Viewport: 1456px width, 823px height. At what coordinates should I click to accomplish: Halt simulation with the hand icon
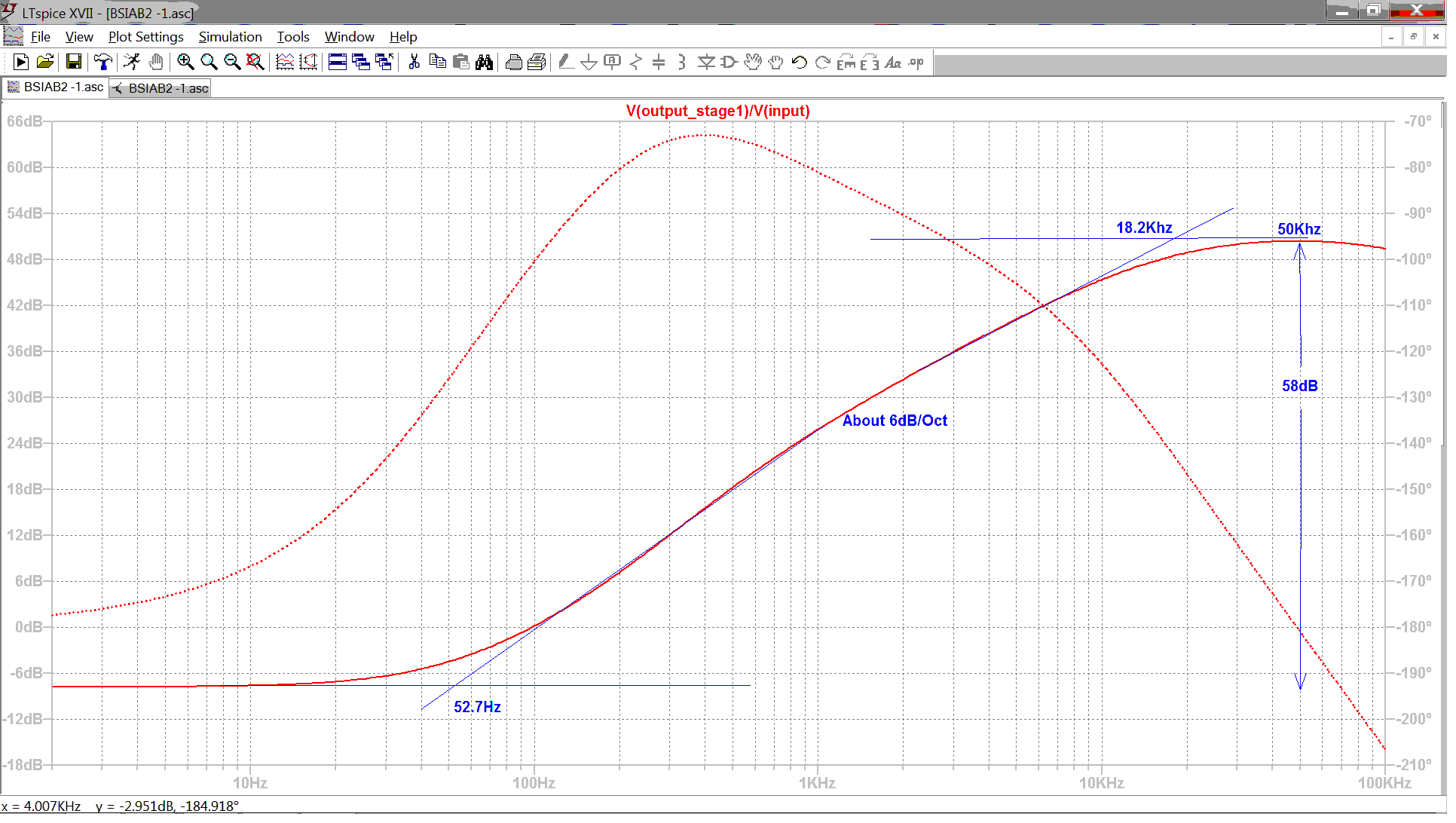click(x=156, y=63)
